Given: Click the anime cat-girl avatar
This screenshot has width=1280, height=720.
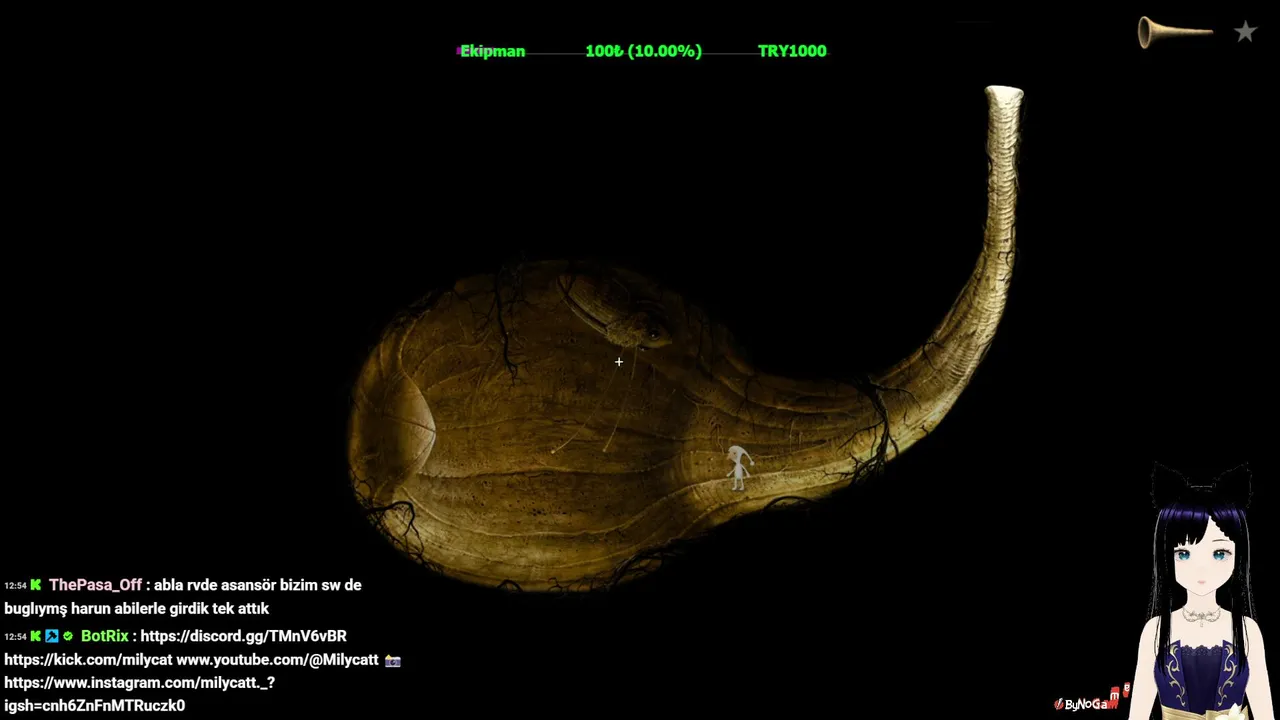Looking at the screenshot, I should [1200, 592].
